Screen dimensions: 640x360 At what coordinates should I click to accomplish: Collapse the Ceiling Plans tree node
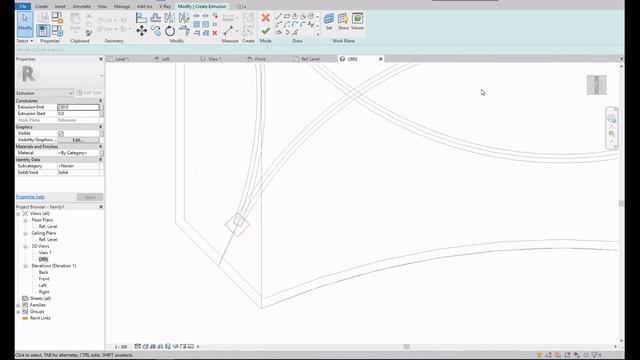click(25, 233)
